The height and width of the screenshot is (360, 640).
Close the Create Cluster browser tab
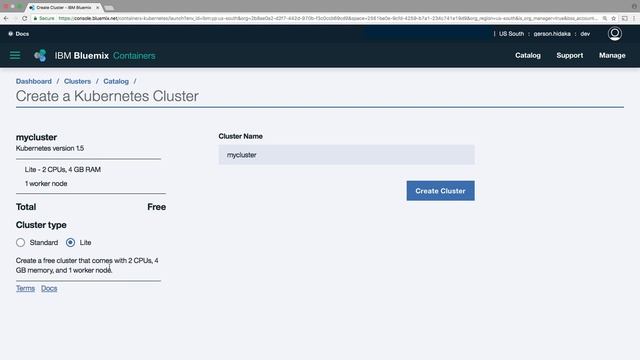click(x=98, y=7)
